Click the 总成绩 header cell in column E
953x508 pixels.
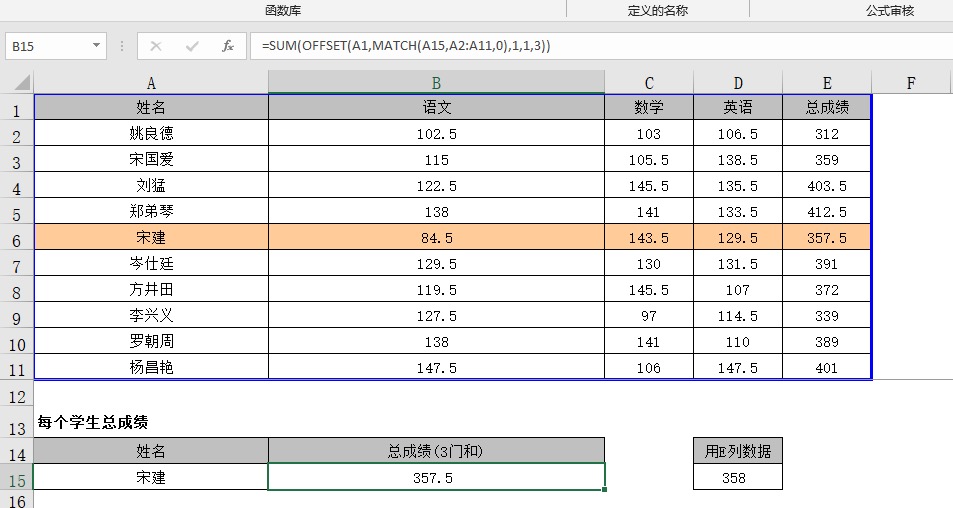(827, 107)
